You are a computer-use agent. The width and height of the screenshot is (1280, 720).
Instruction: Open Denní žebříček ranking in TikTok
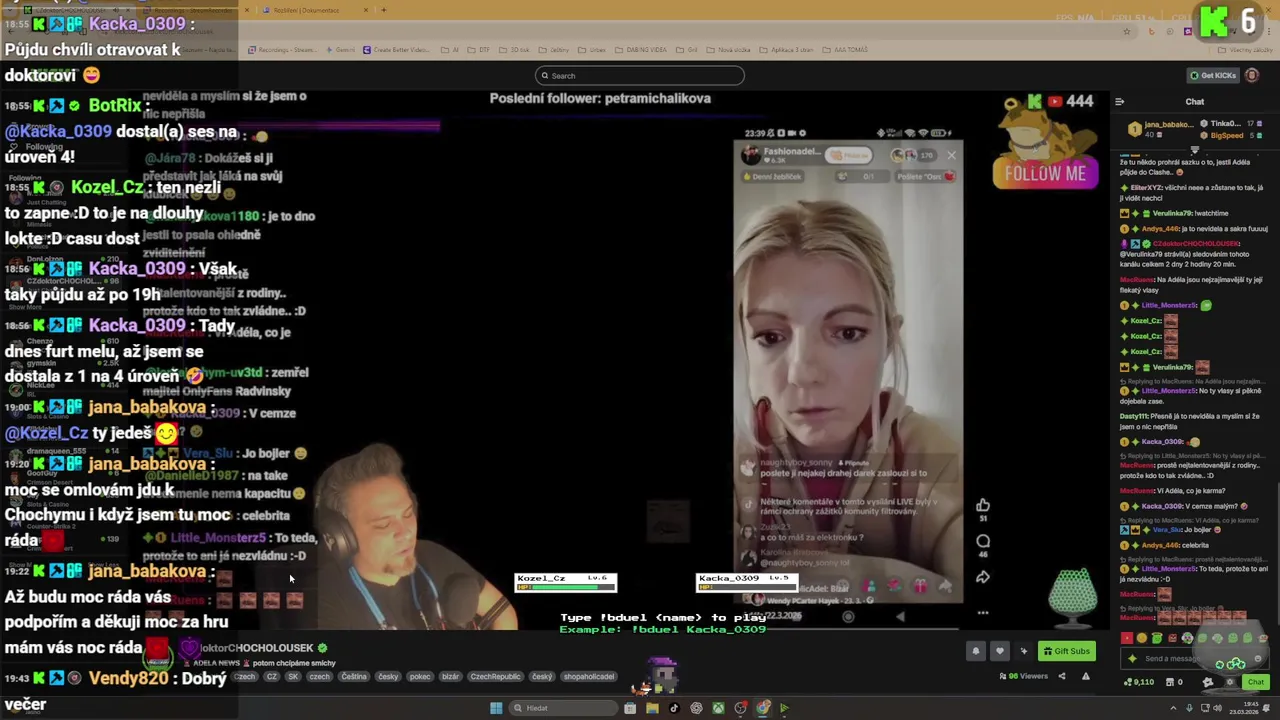coord(775,177)
